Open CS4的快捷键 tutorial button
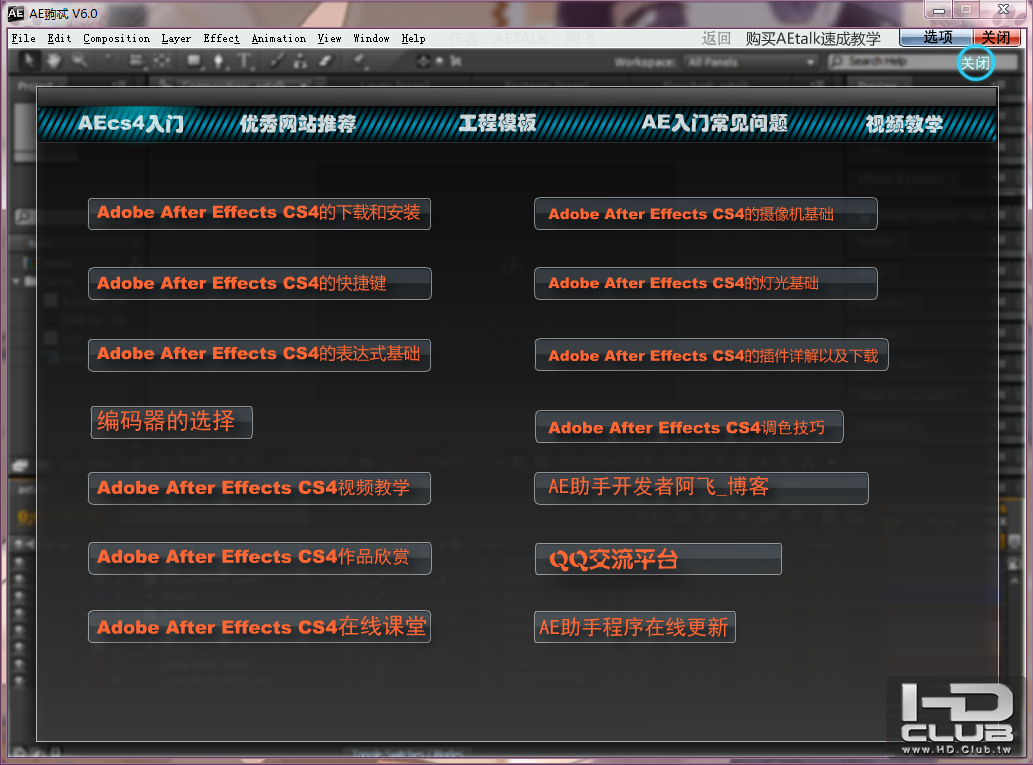Image resolution: width=1033 pixels, height=765 pixels. (260, 283)
